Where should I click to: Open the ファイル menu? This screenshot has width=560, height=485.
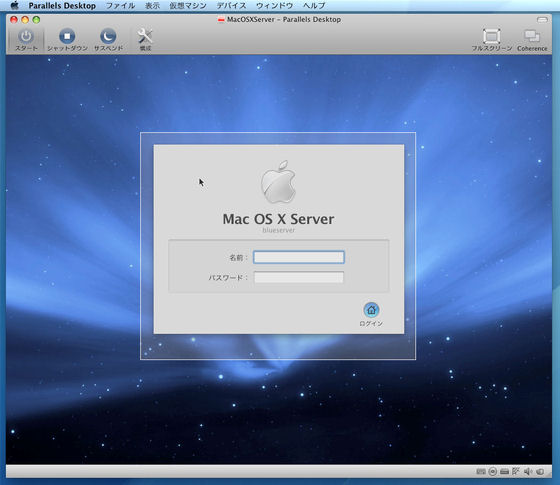[121, 6]
